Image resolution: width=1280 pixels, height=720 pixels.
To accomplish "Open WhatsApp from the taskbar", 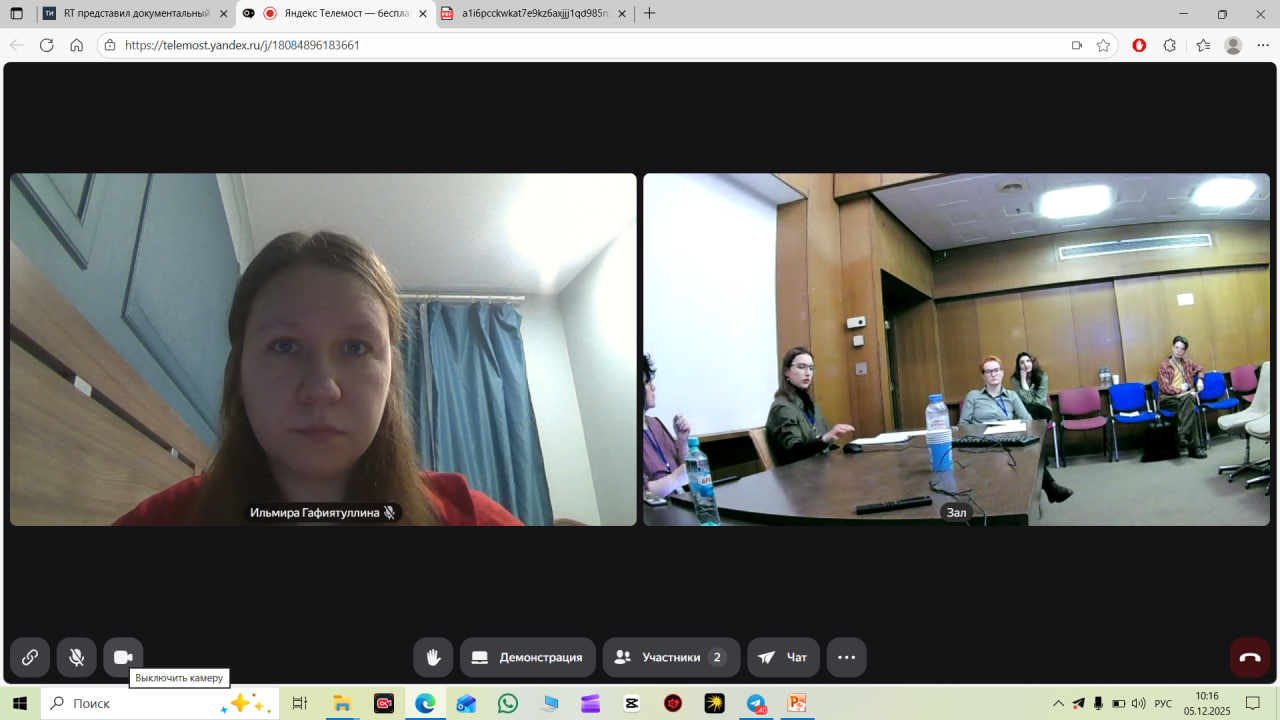I will (508, 703).
